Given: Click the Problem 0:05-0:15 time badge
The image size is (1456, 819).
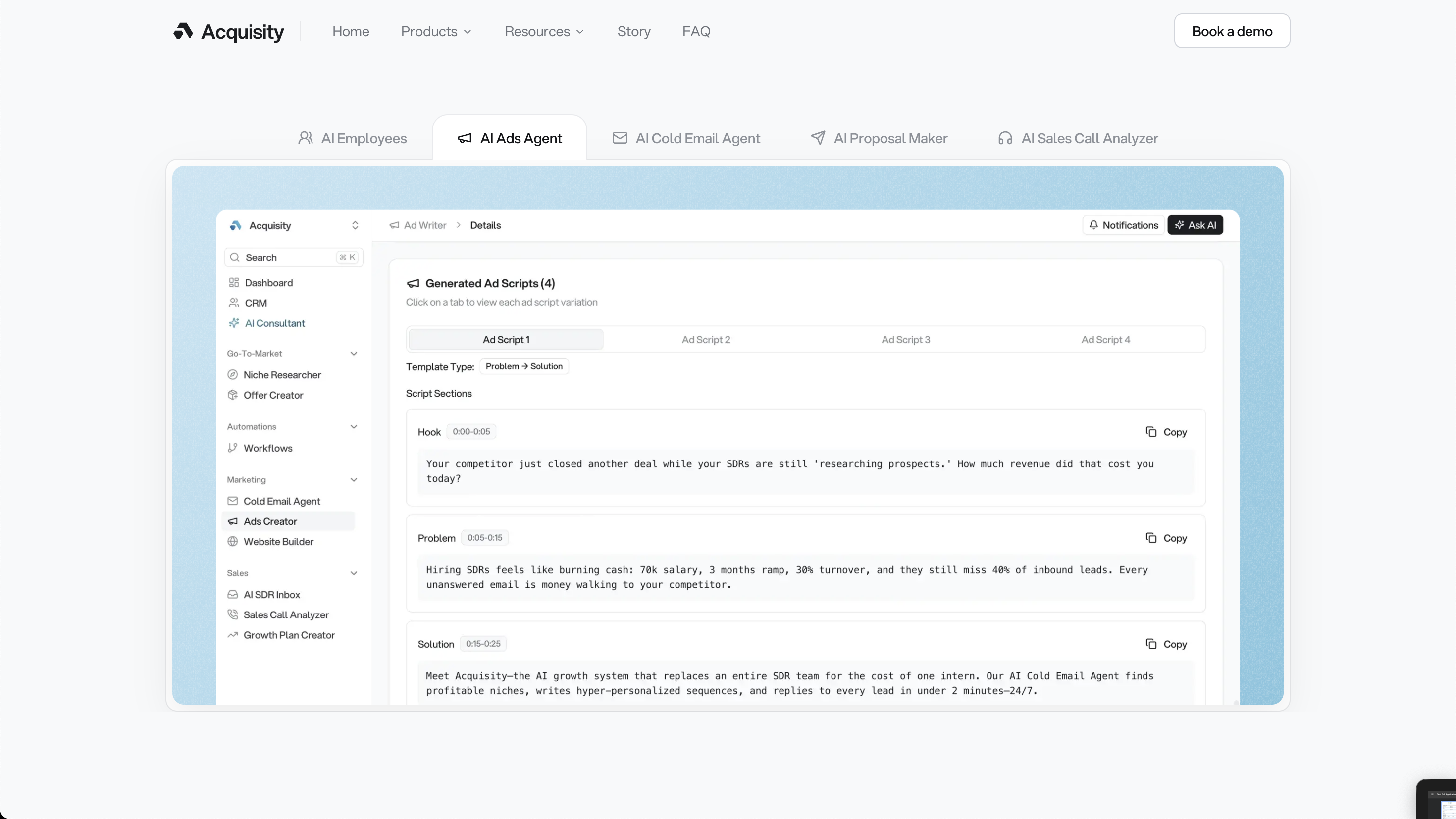Looking at the screenshot, I should pos(484,538).
